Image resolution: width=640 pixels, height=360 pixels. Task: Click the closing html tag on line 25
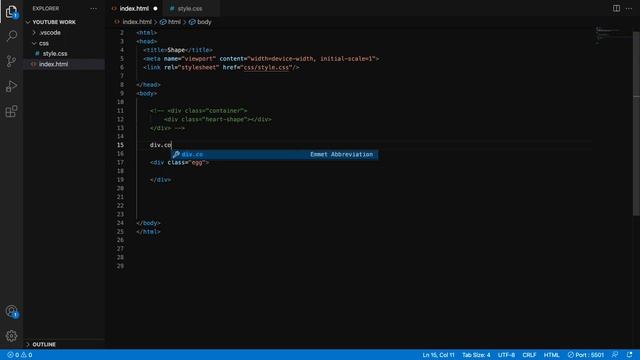(148, 231)
